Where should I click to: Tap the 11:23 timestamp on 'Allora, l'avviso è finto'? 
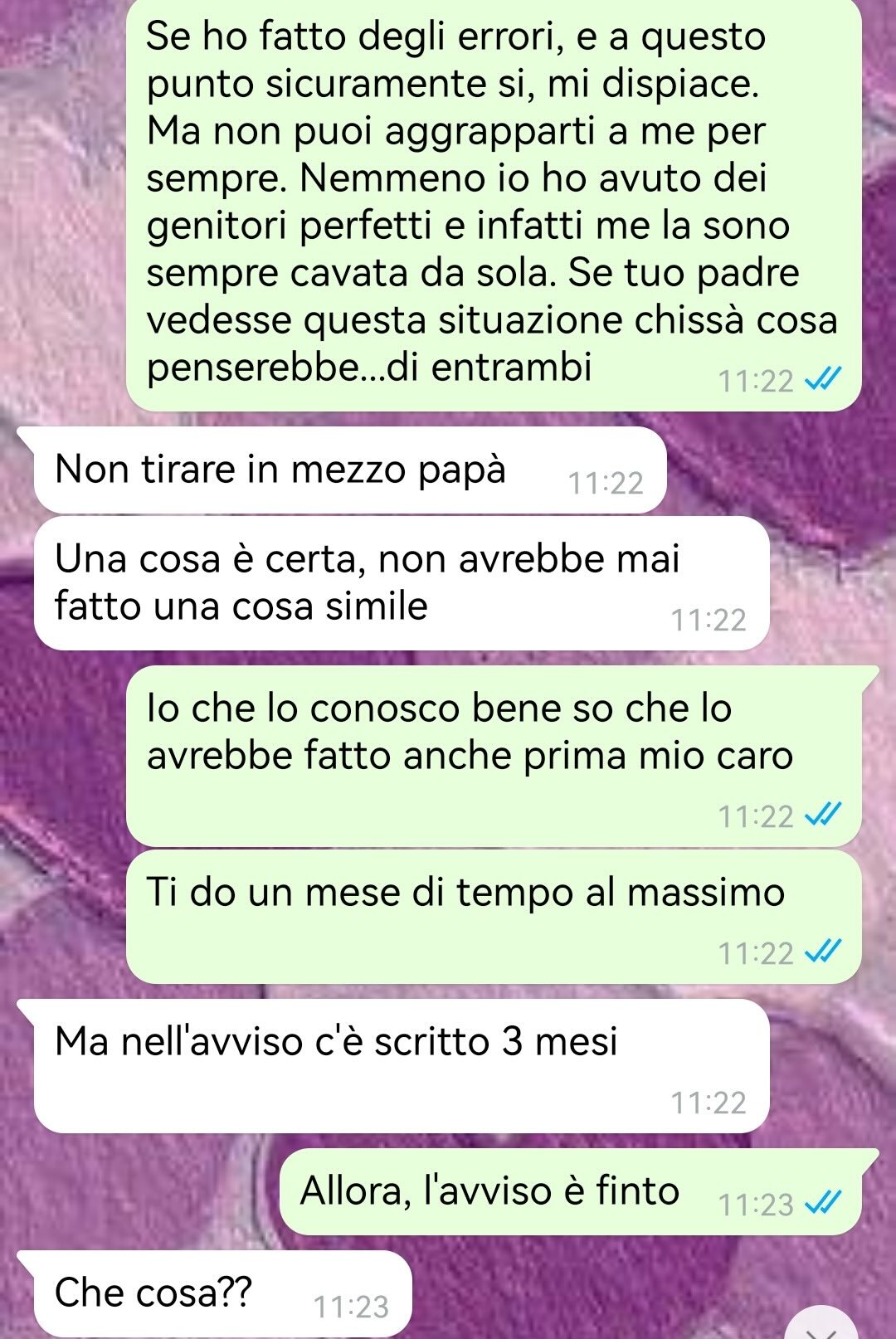point(756,1205)
